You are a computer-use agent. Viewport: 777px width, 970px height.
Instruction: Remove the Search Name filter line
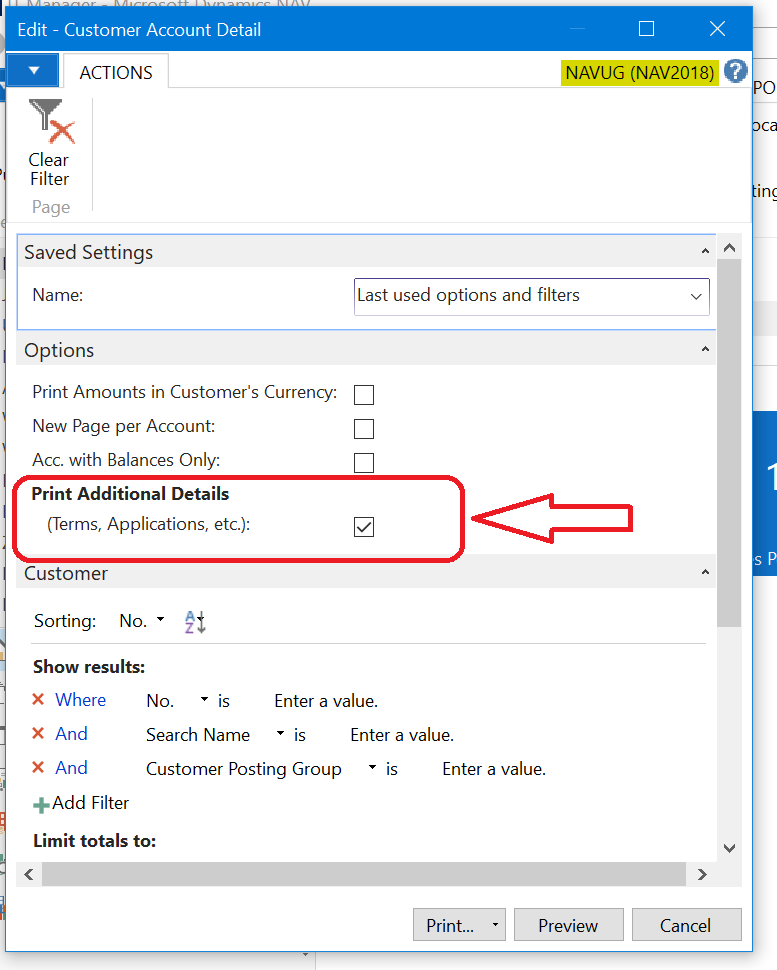[40, 734]
